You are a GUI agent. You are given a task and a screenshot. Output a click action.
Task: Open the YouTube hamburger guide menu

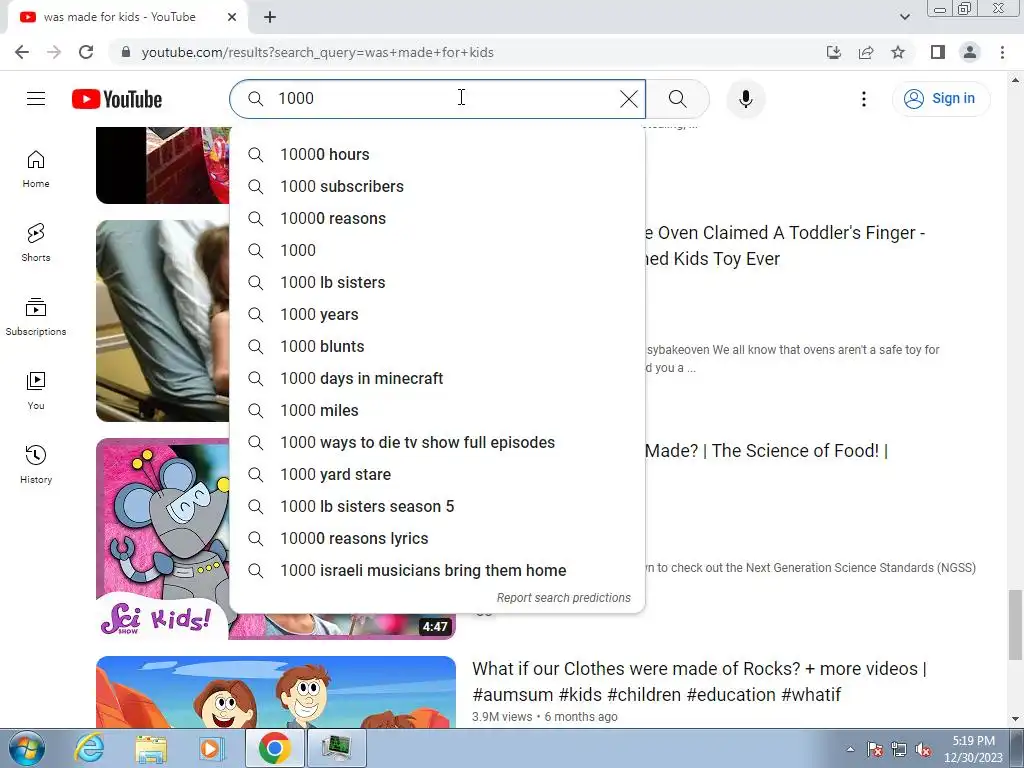point(36,99)
